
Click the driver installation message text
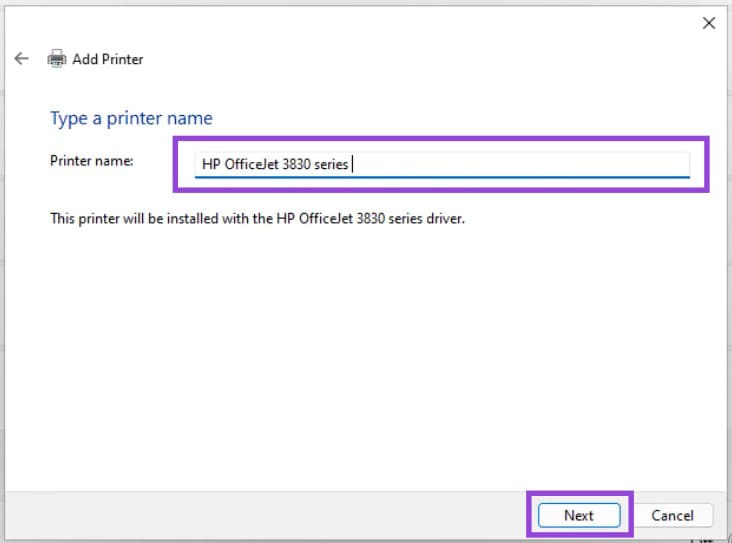(x=257, y=219)
